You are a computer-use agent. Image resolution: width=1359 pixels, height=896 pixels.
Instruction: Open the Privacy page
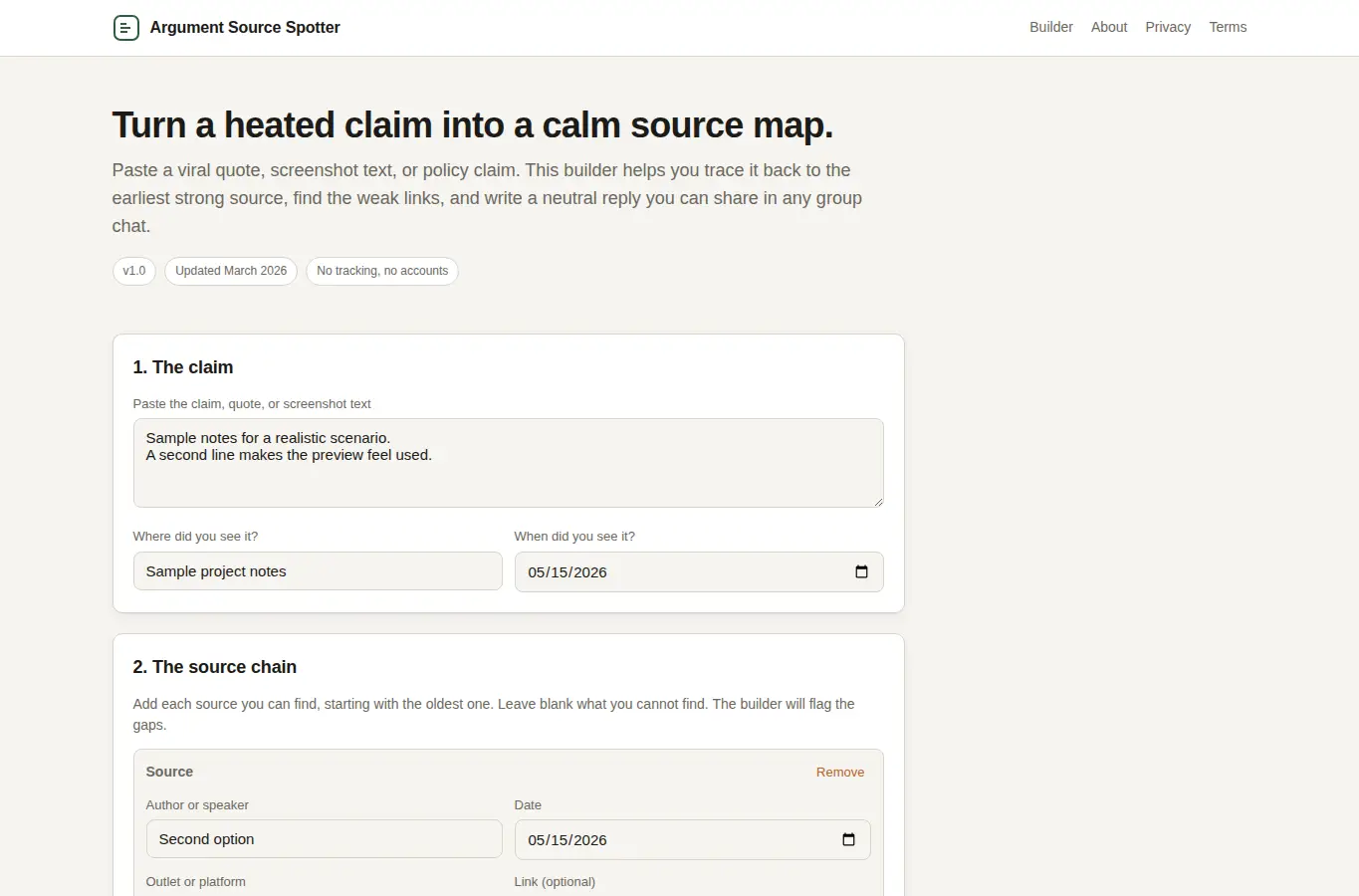tap(1168, 27)
